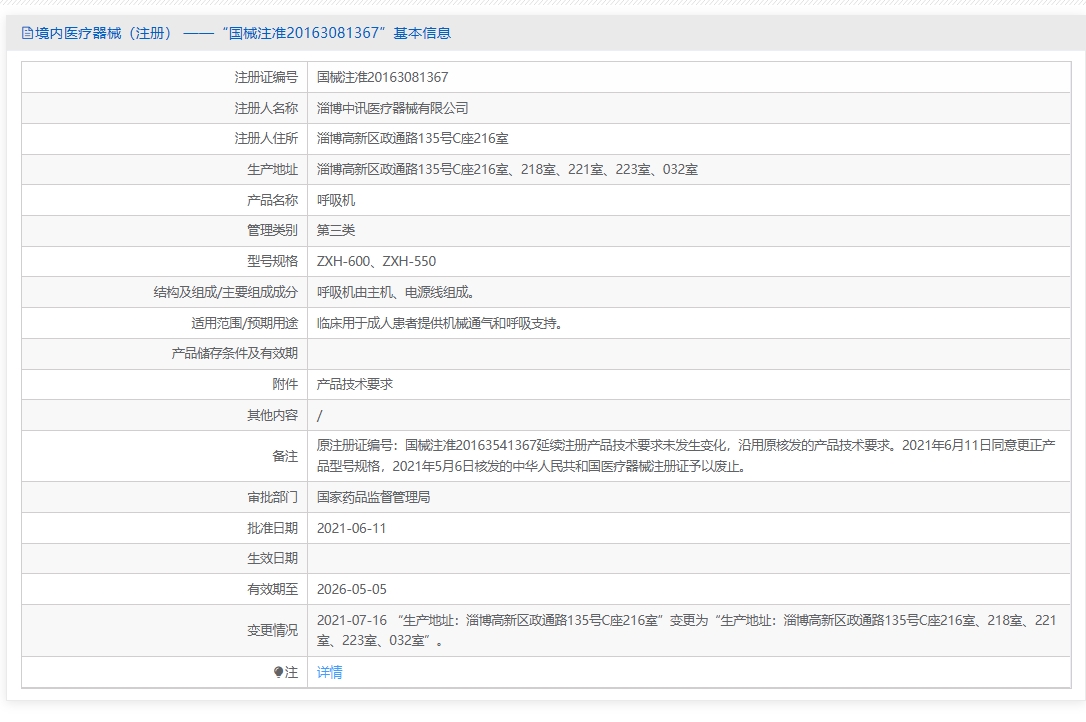Click expiry date 2026-05-05
1086x722 pixels.
pyautogui.click(x=352, y=590)
